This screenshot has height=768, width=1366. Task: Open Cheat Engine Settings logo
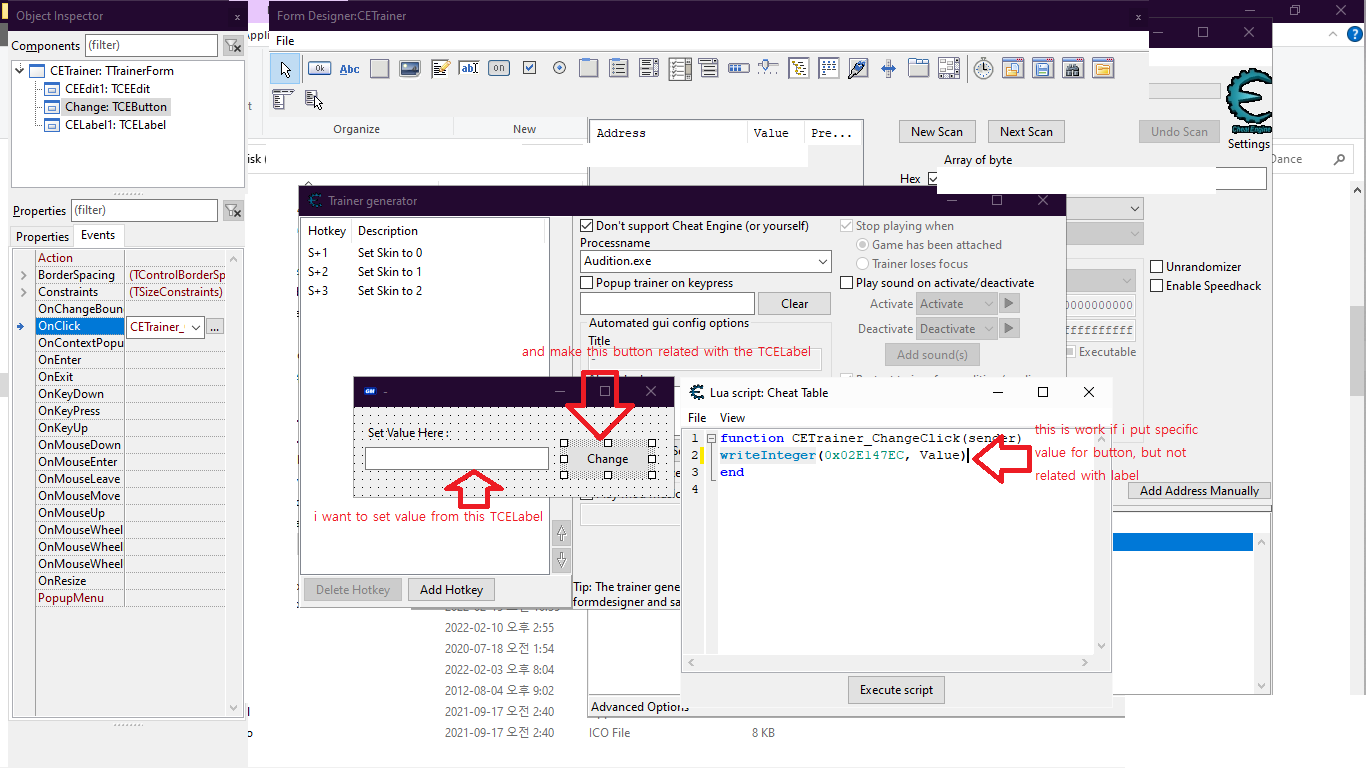tap(1248, 110)
